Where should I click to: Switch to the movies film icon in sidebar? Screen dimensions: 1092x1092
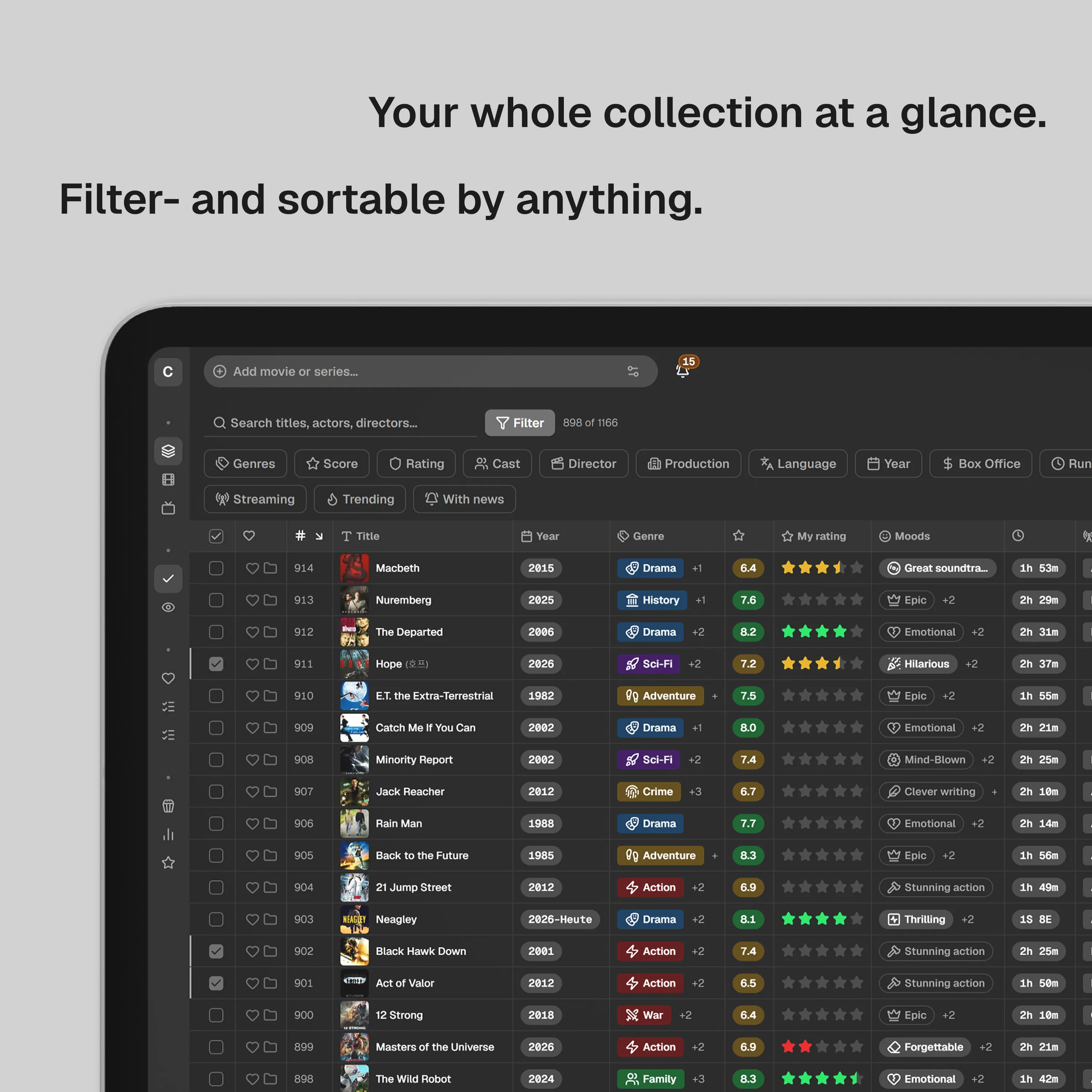click(x=168, y=480)
